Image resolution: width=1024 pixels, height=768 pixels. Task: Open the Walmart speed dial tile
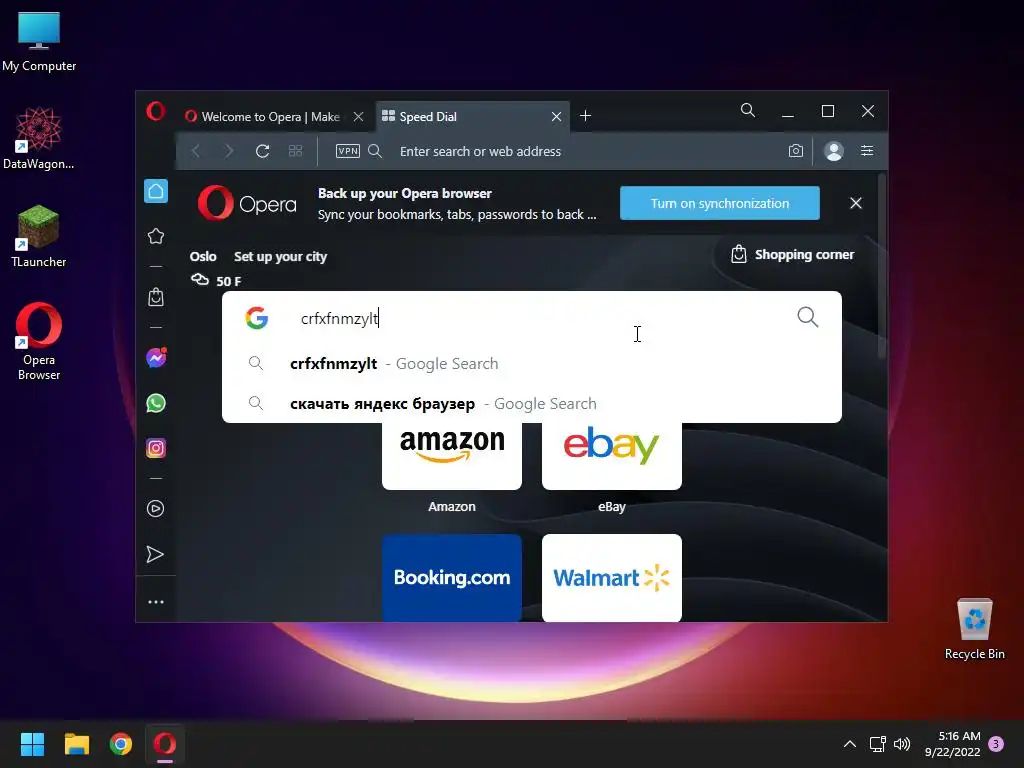[612, 577]
